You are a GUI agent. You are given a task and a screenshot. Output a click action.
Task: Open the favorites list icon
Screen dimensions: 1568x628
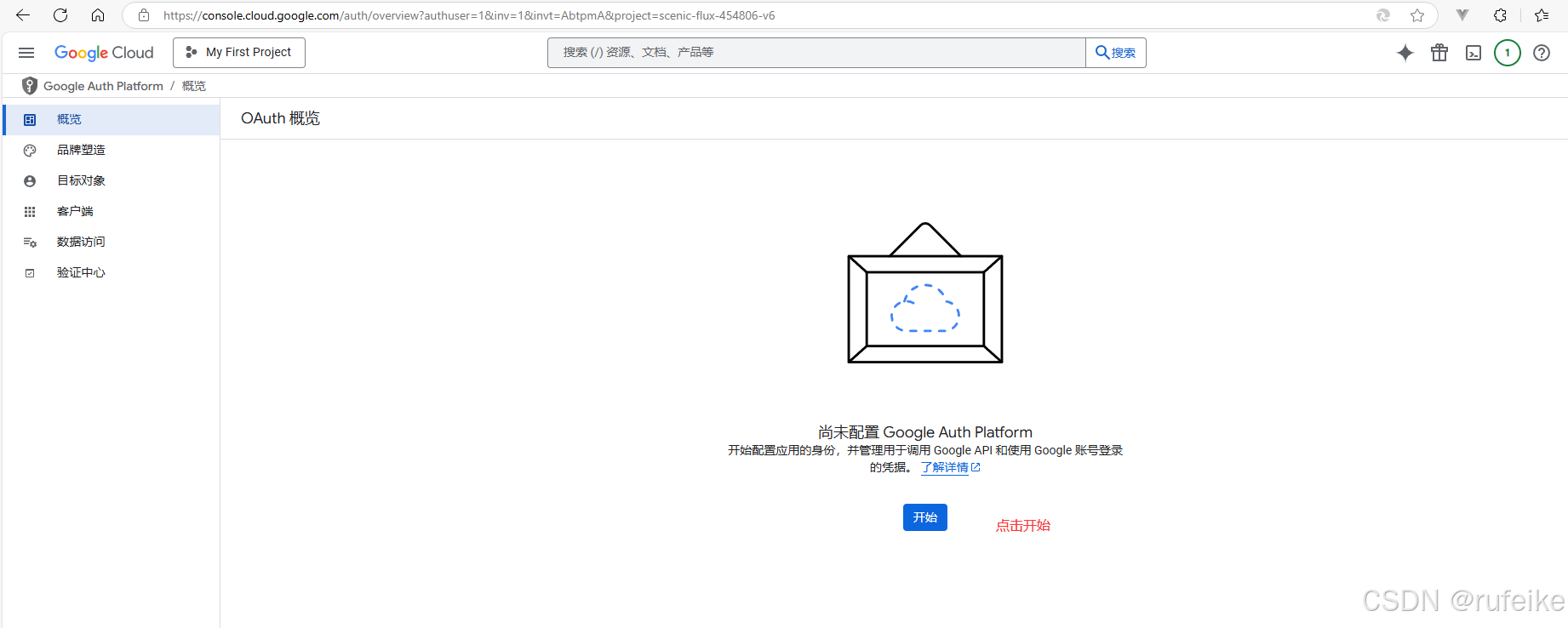[x=1542, y=15]
